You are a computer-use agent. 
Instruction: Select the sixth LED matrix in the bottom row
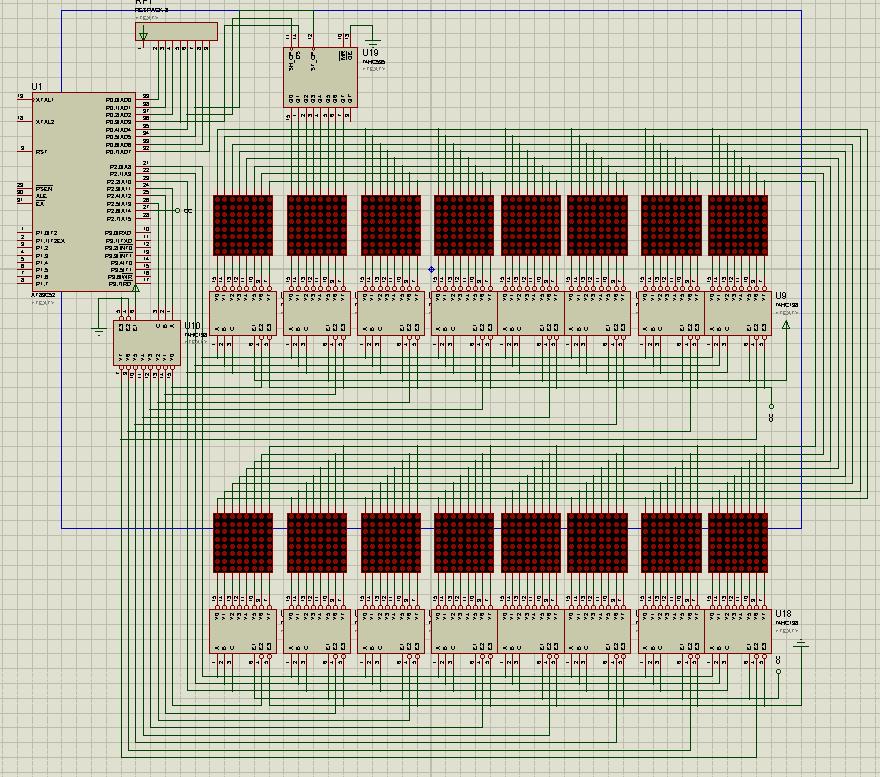(x=598, y=543)
